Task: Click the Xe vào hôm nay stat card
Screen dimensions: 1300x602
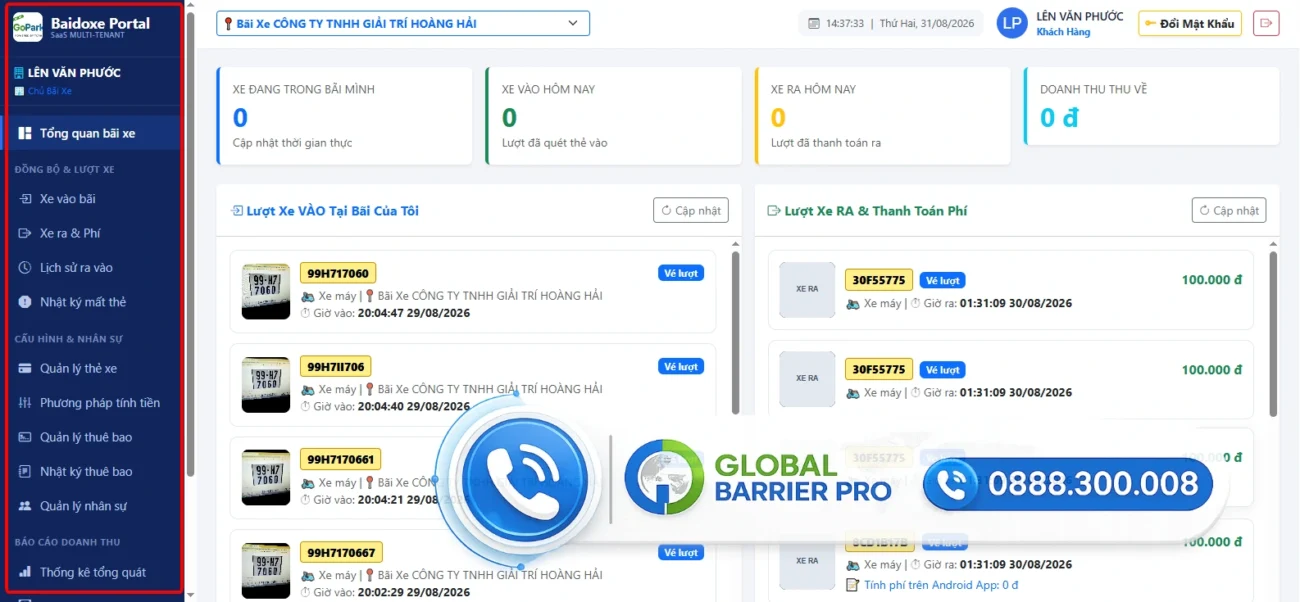Action: click(x=613, y=116)
